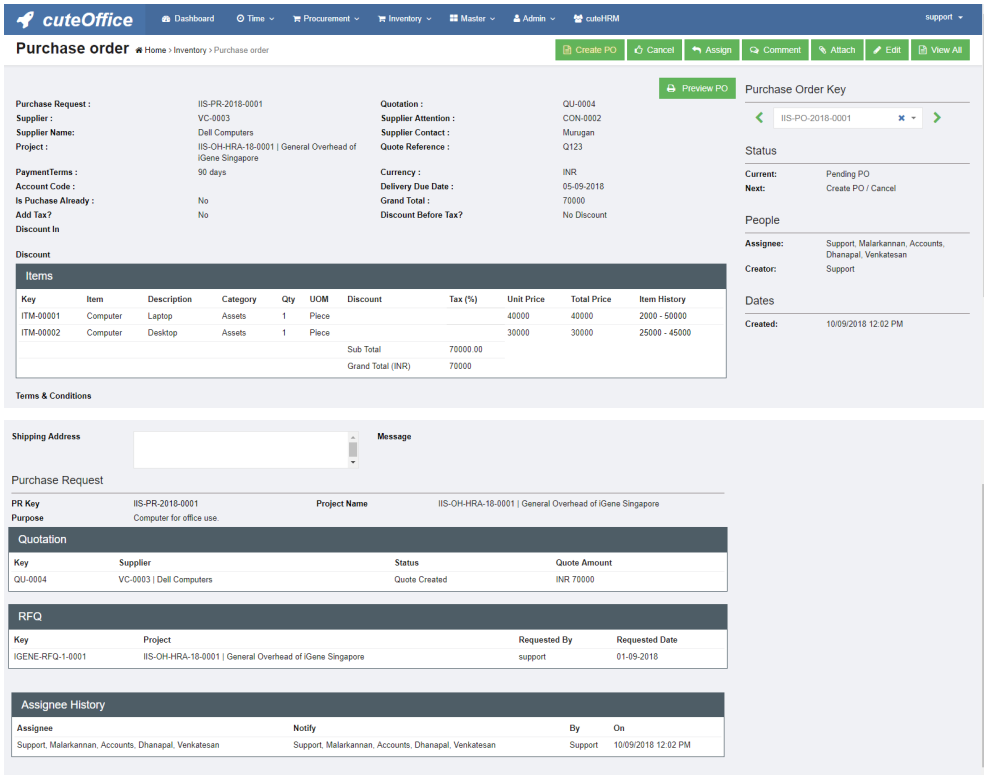The width and height of the screenshot is (991, 775).
Task: Click the cuteOffice rocket logo
Action: (x=26, y=19)
